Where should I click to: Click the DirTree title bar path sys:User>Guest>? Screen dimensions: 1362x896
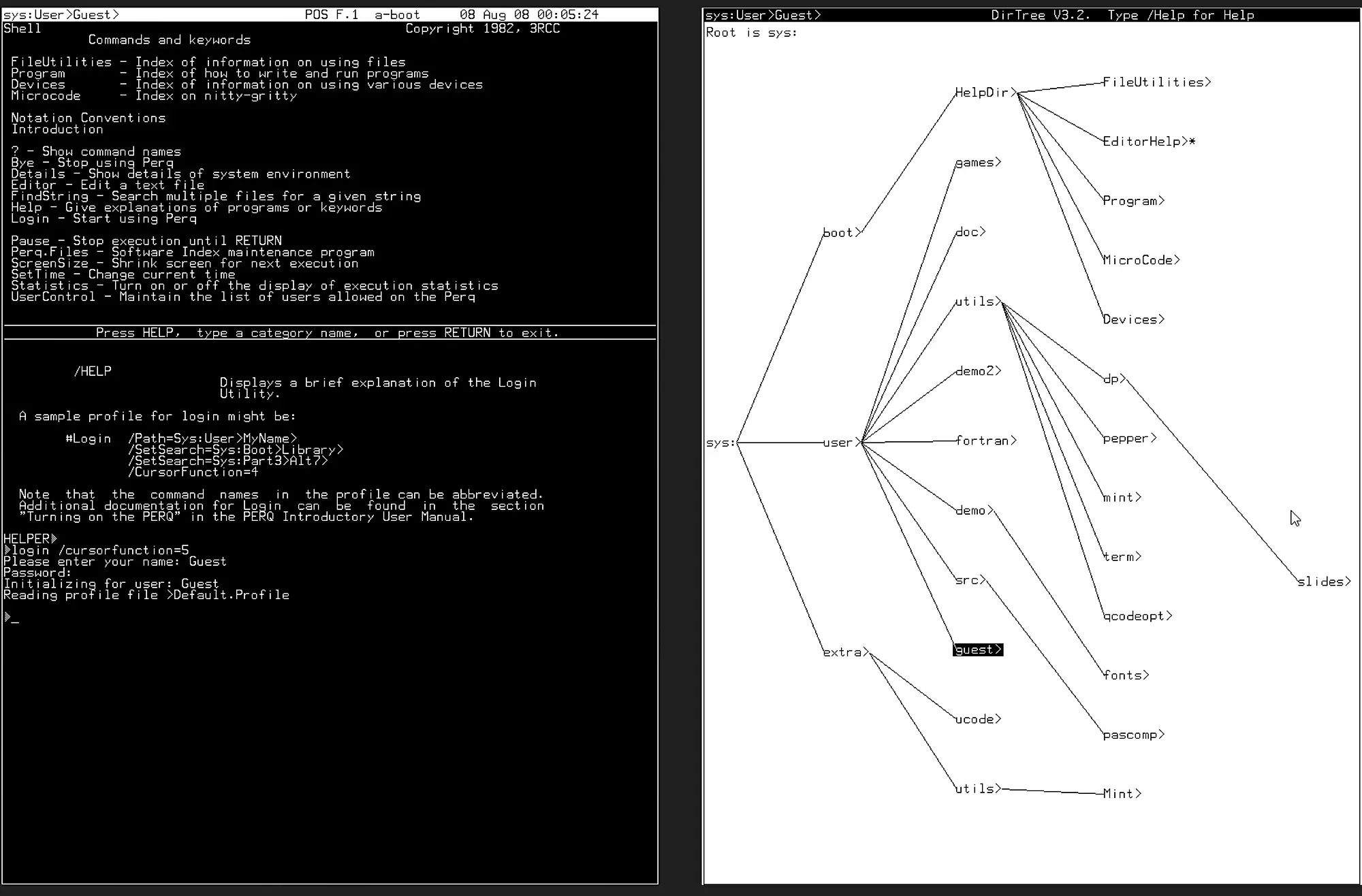coord(763,15)
